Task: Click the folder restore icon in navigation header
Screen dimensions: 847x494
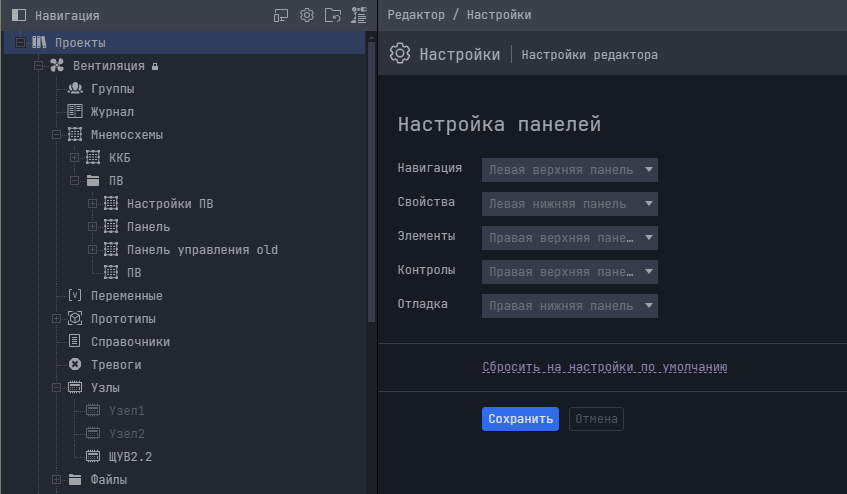Action: (333, 15)
